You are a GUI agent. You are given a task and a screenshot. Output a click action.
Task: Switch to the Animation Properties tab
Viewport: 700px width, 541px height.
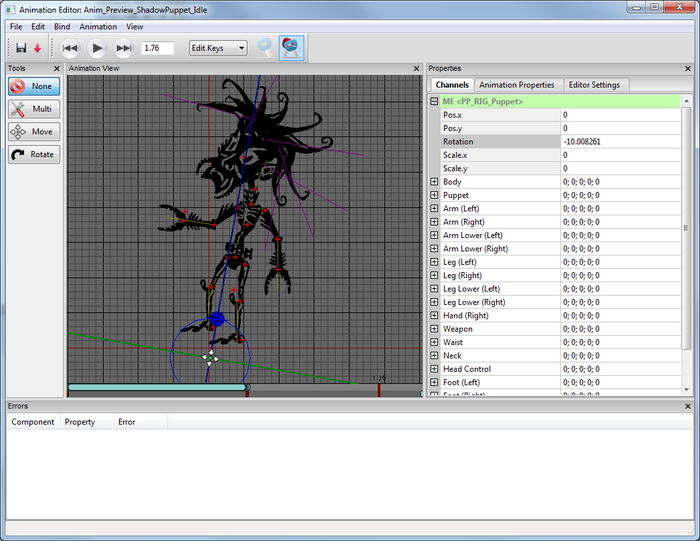tap(516, 85)
